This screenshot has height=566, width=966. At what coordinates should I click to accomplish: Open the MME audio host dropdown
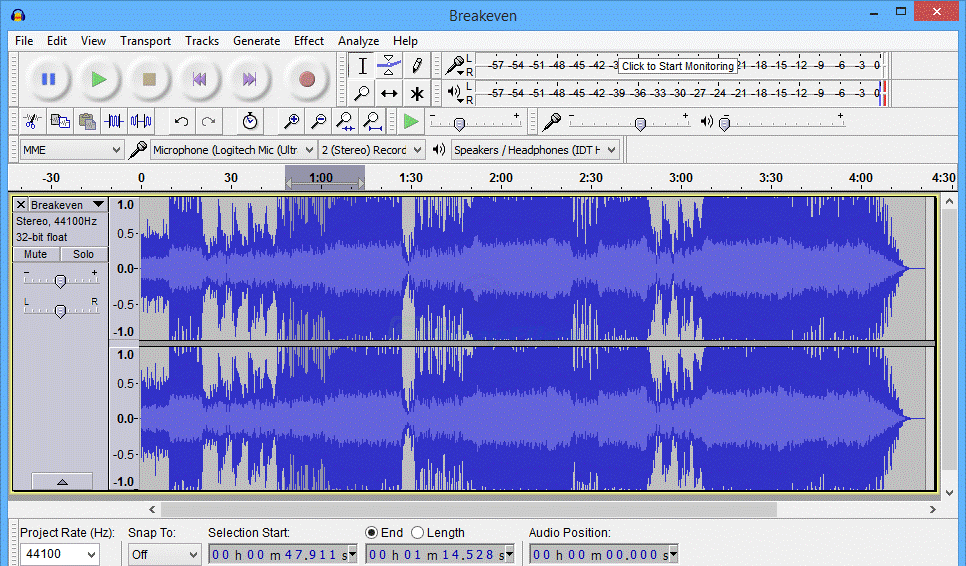71,150
